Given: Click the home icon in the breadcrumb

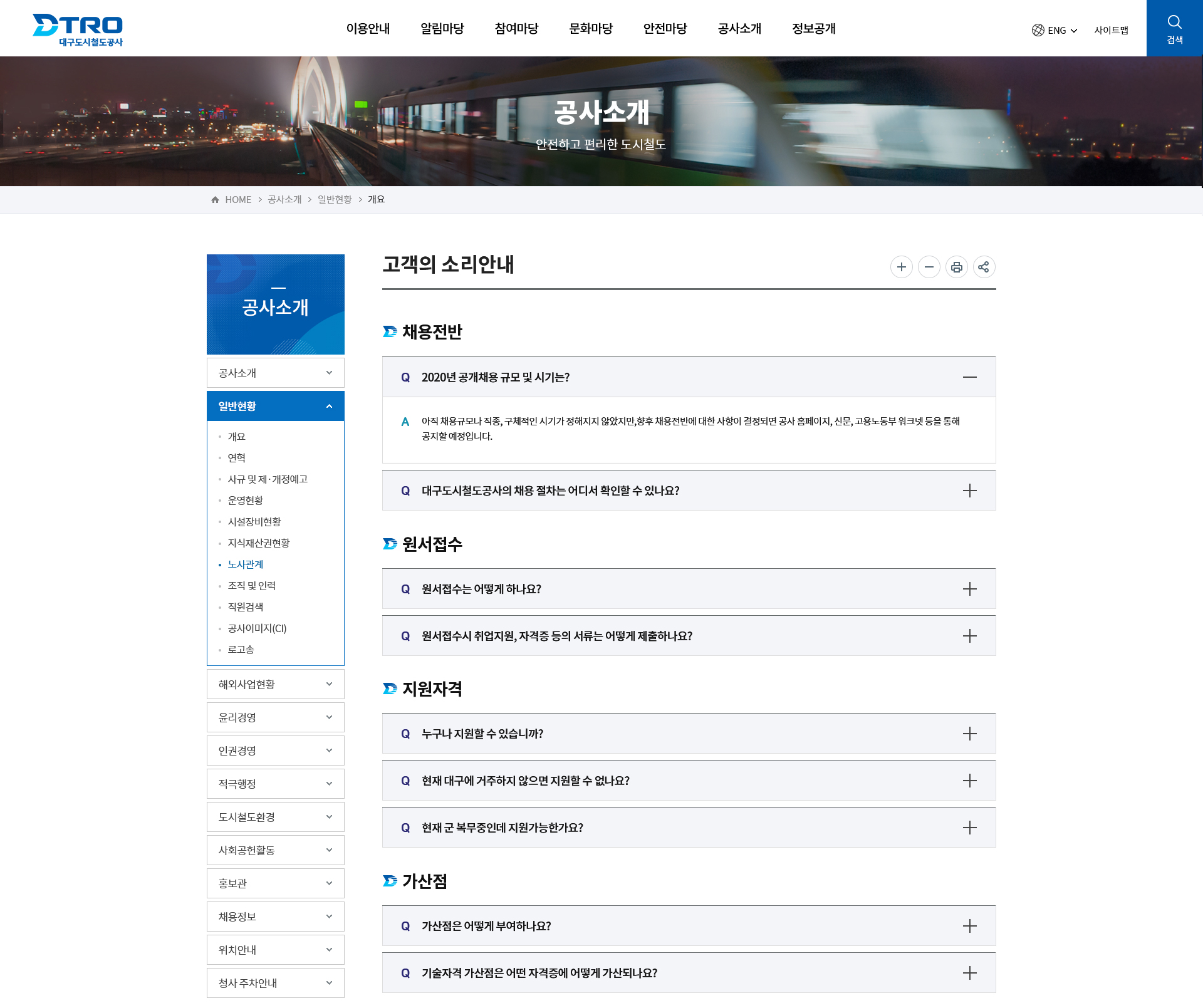Looking at the screenshot, I should point(214,199).
